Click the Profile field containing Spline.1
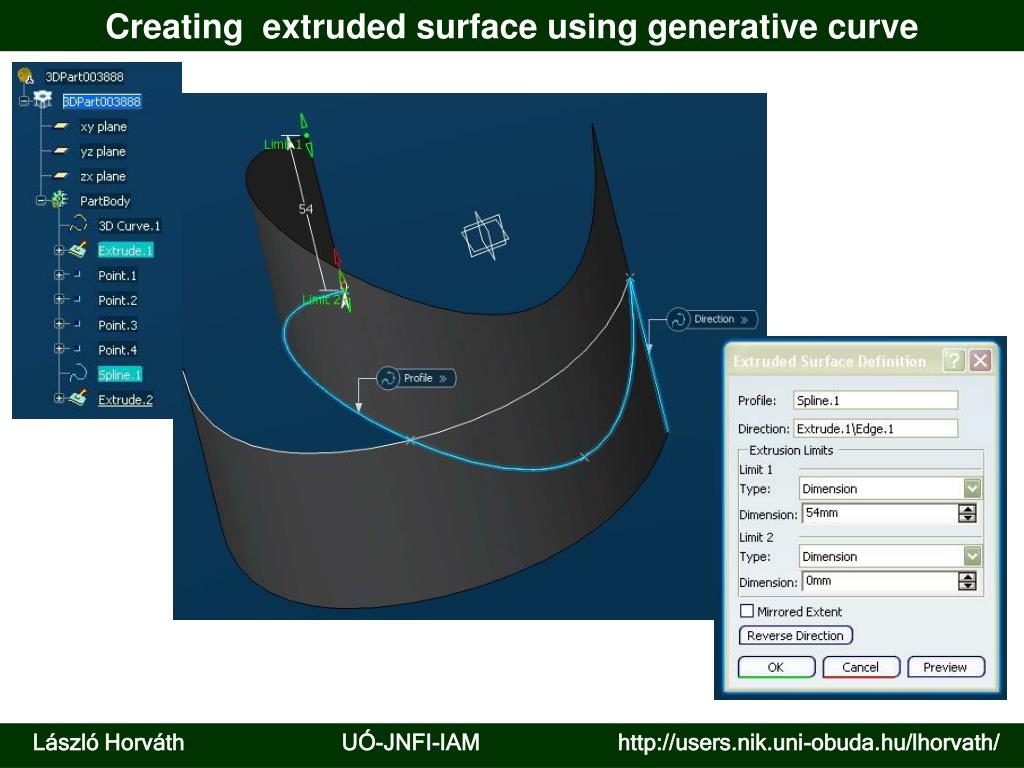Viewport: 1024px width, 768px height. [875, 400]
